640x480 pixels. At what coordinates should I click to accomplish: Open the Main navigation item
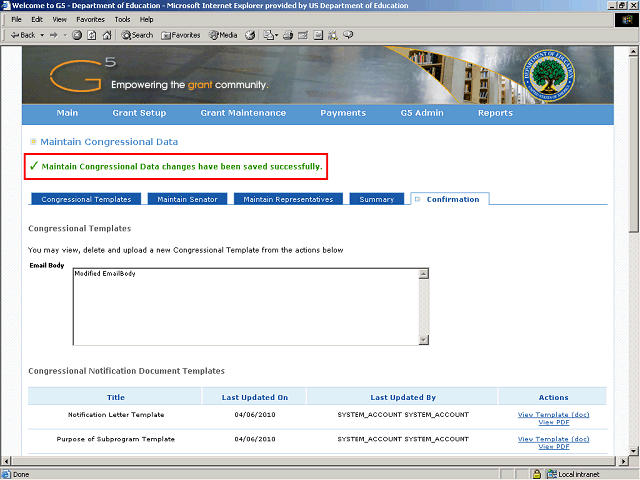[x=67, y=113]
